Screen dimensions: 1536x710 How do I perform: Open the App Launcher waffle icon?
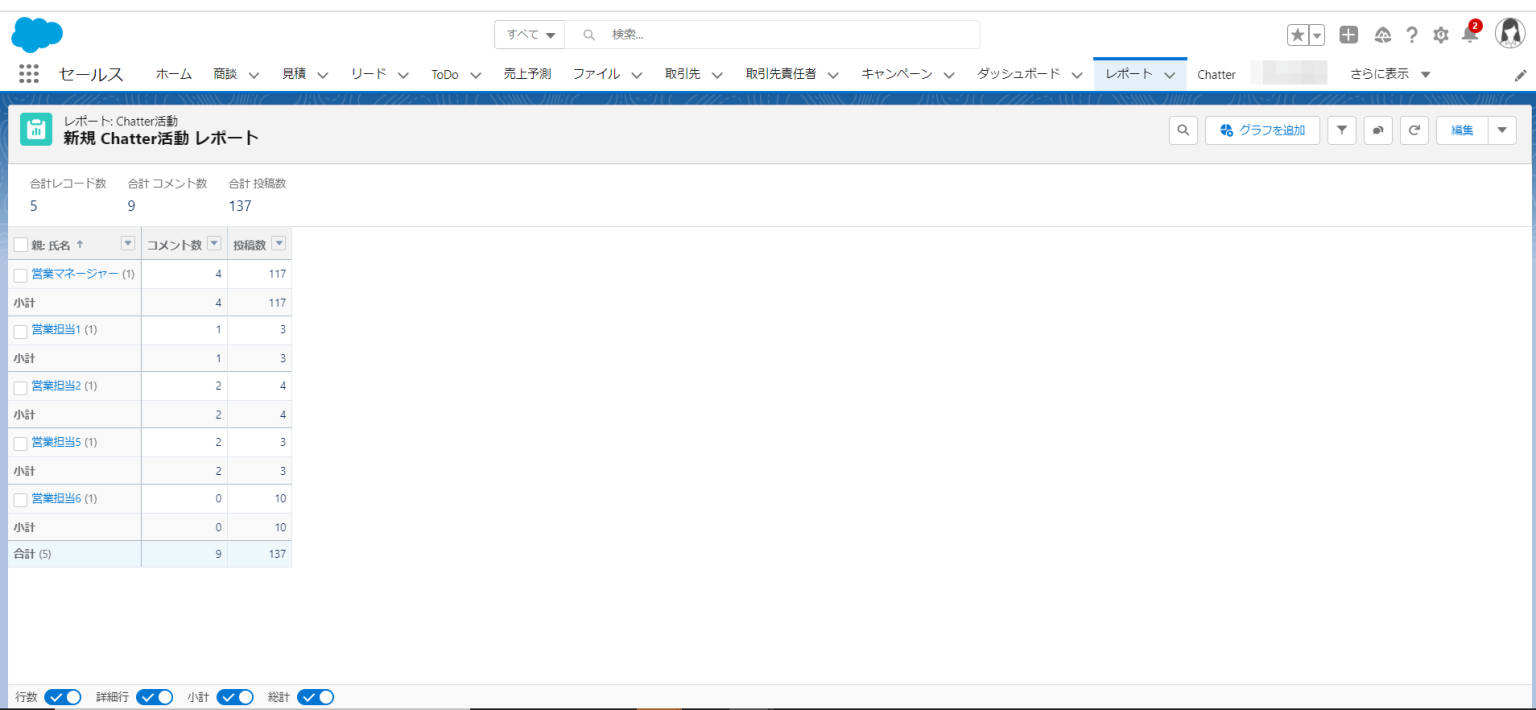[28, 73]
